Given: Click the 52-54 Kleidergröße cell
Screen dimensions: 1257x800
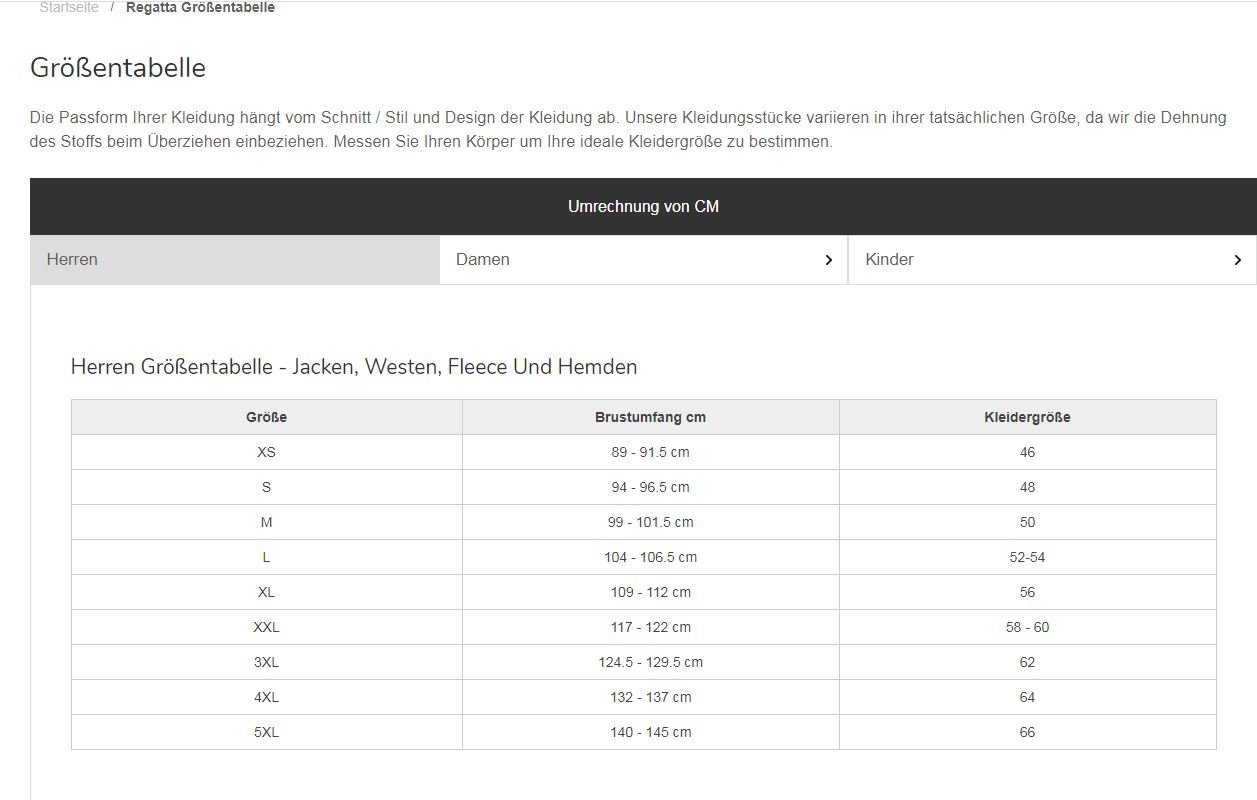Looking at the screenshot, I should coord(1027,557).
